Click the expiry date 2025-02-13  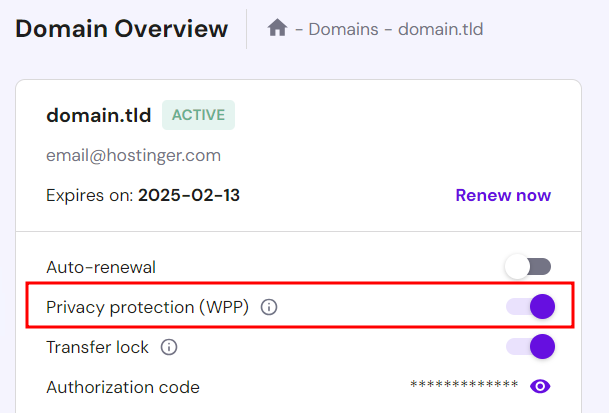click(189, 195)
